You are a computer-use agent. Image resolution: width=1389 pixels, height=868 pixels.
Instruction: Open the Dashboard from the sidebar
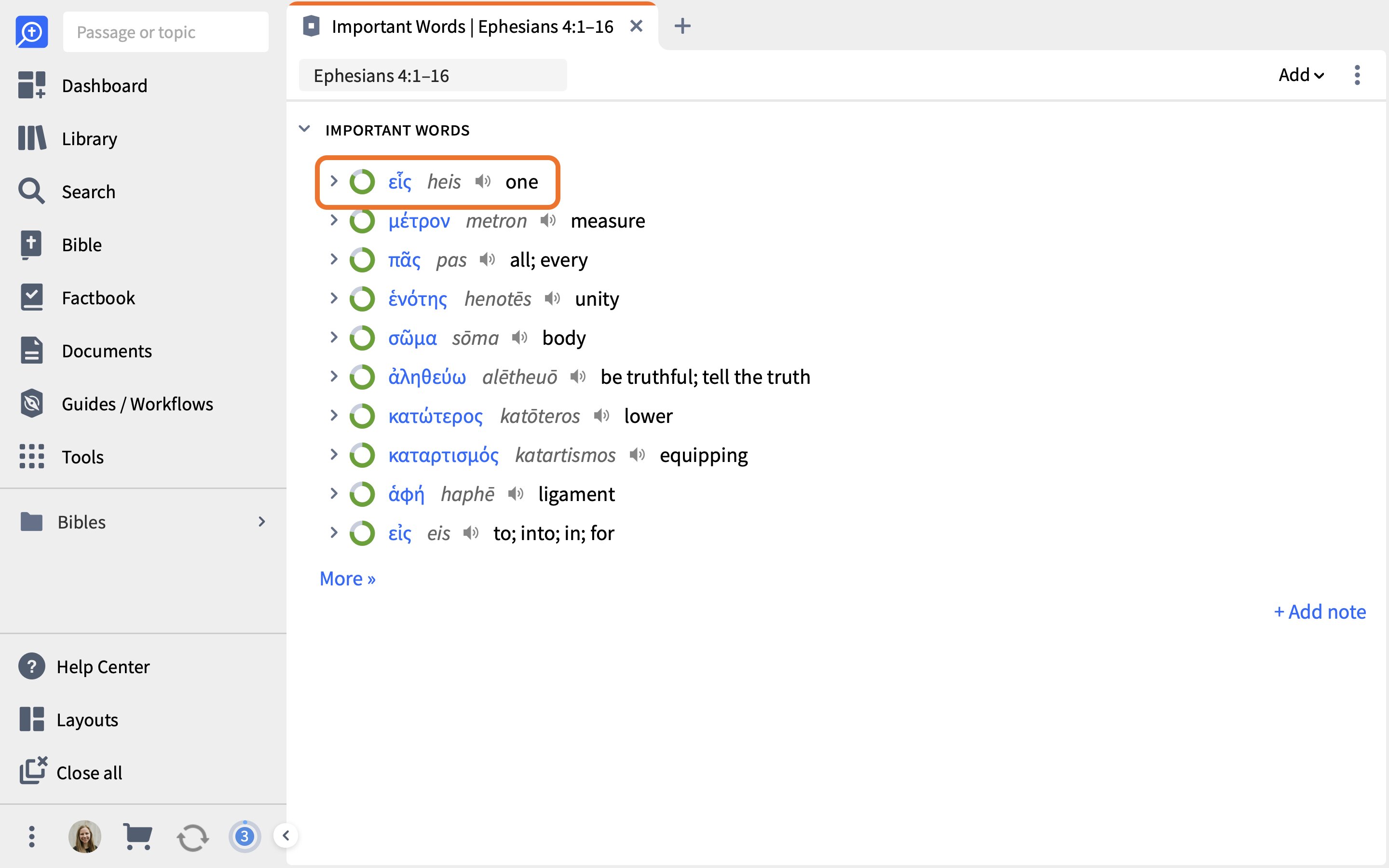click(x=83, y=85)
